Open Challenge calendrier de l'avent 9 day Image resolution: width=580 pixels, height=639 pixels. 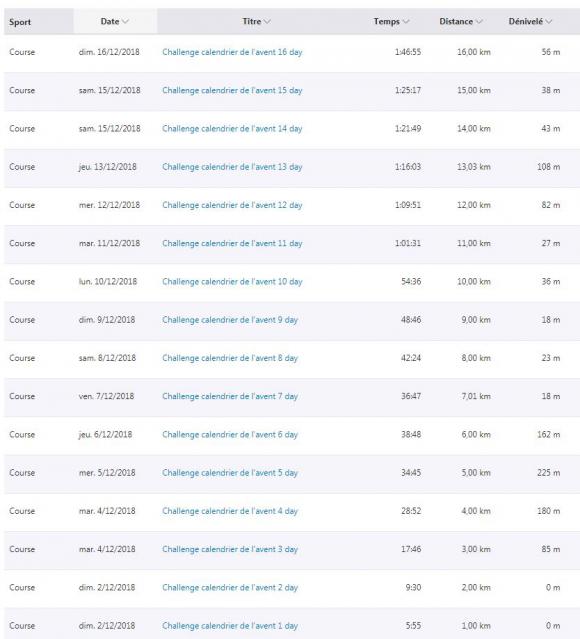[230, 320]
